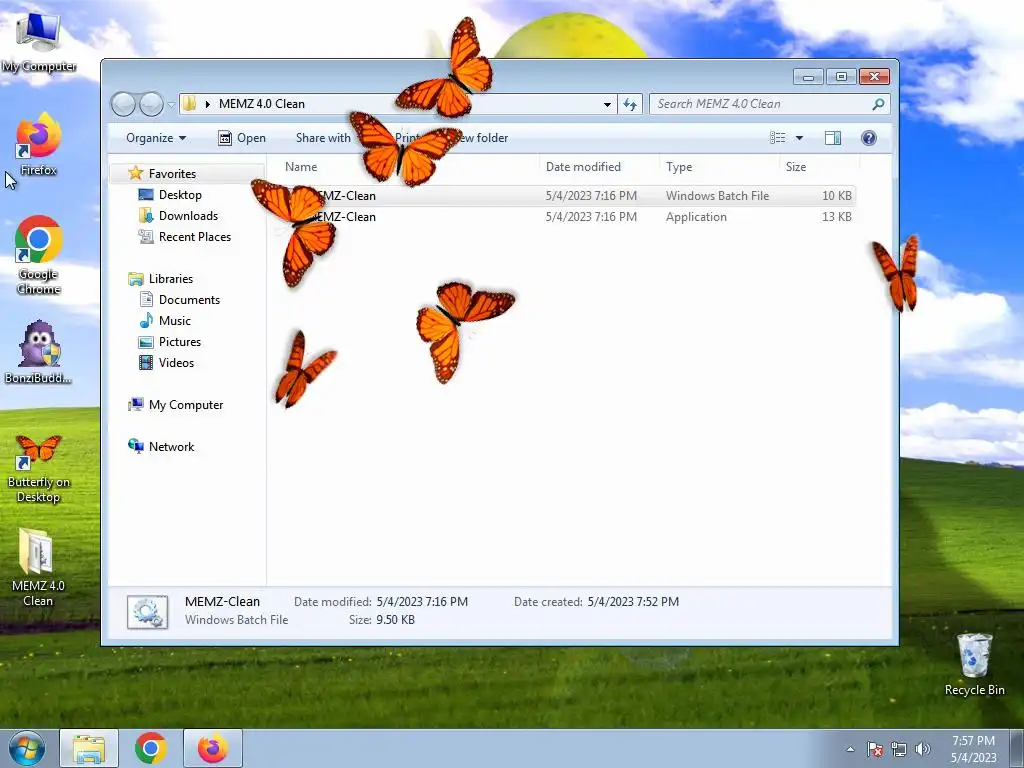
Task: Toggle the preview pane button
Action: pyautogui.click(x=833, y=138)
